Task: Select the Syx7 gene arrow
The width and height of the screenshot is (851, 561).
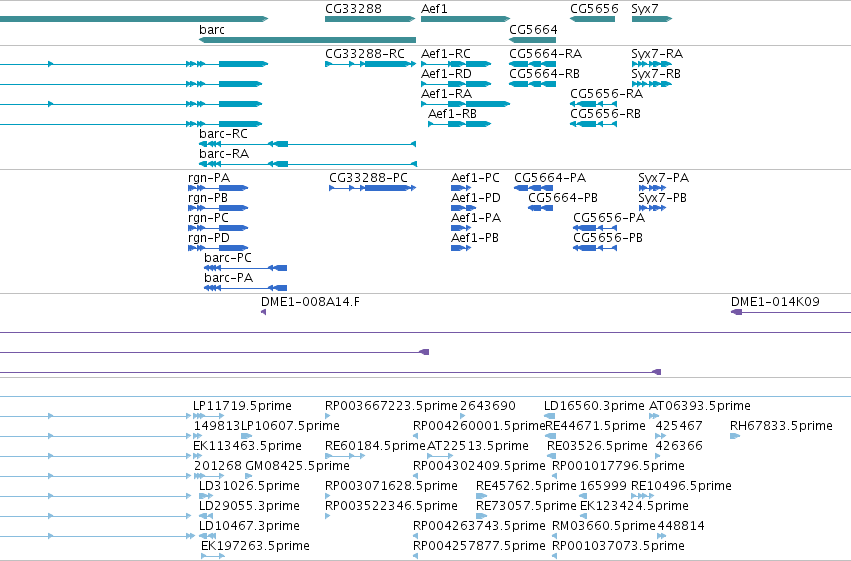Action: (x=652, y=19)
